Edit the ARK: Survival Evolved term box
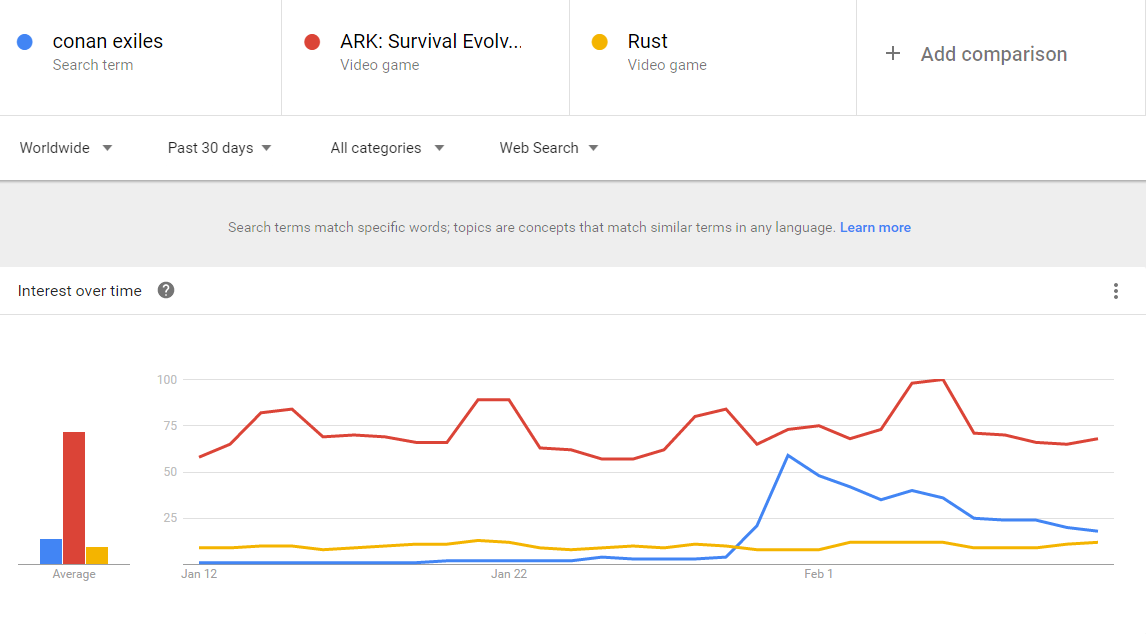The width and height of the screenshot is (1146, 634). (x=425, y=58)
